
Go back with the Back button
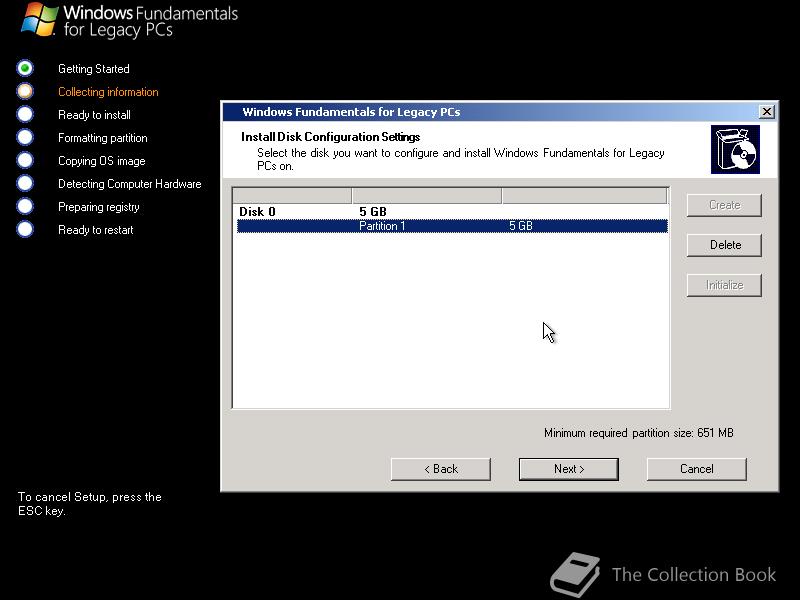(441, 469)
